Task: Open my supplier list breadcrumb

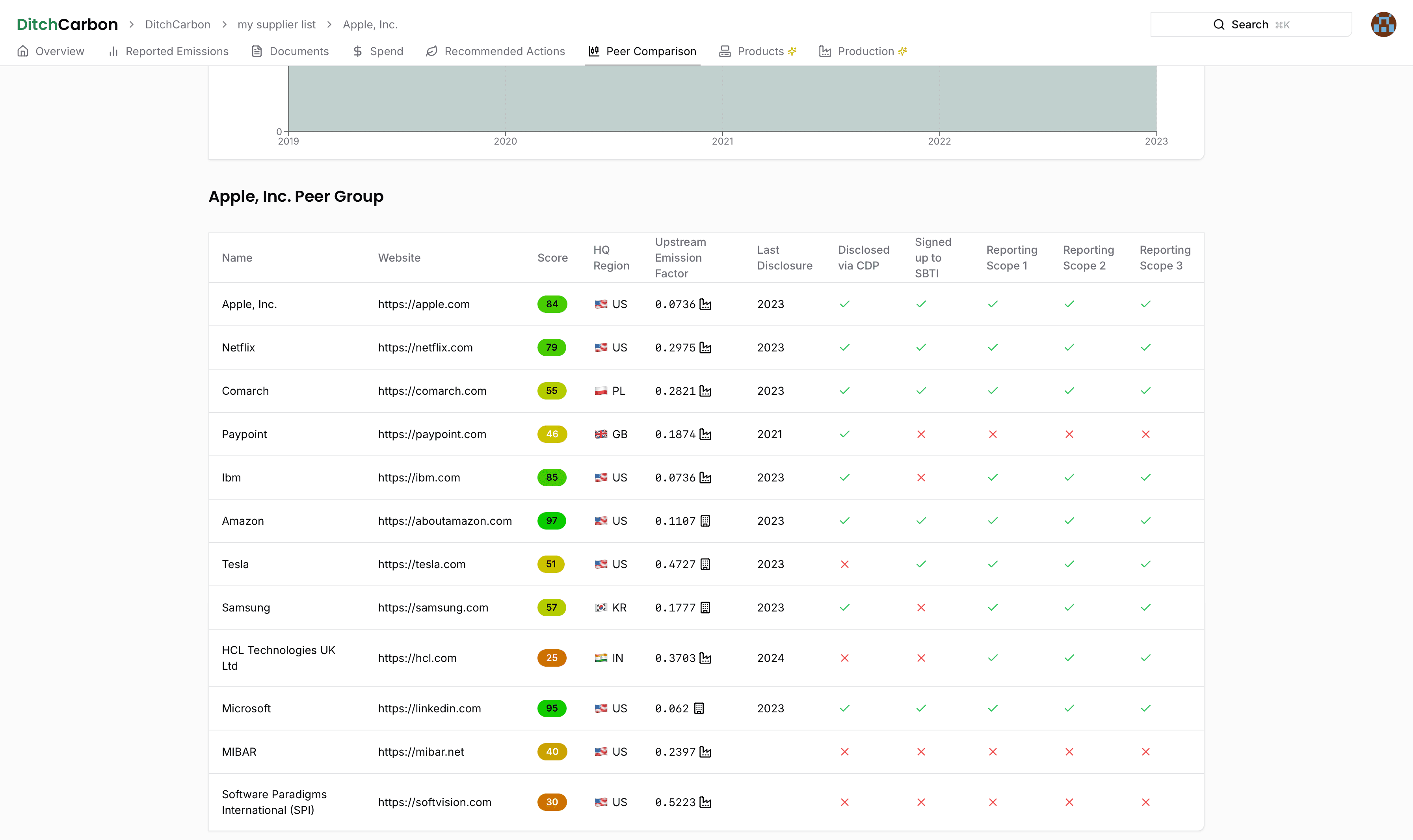Action: pyautogui.click(x=276, y=24)
